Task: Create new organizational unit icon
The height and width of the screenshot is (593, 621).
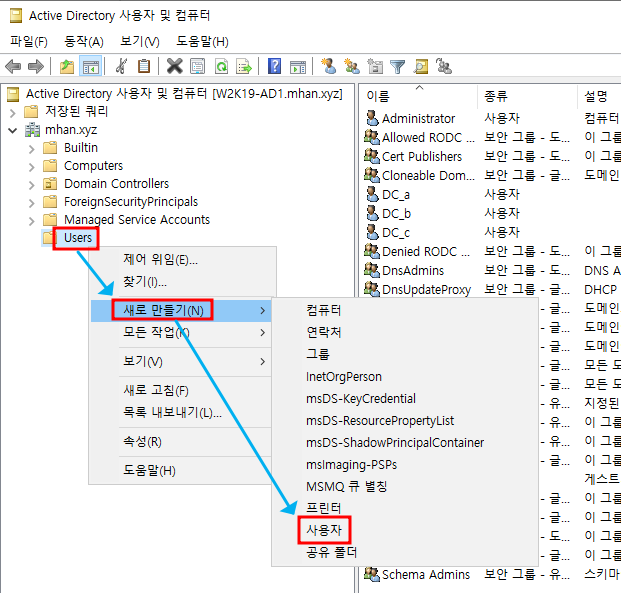Action: coord(375,66)
